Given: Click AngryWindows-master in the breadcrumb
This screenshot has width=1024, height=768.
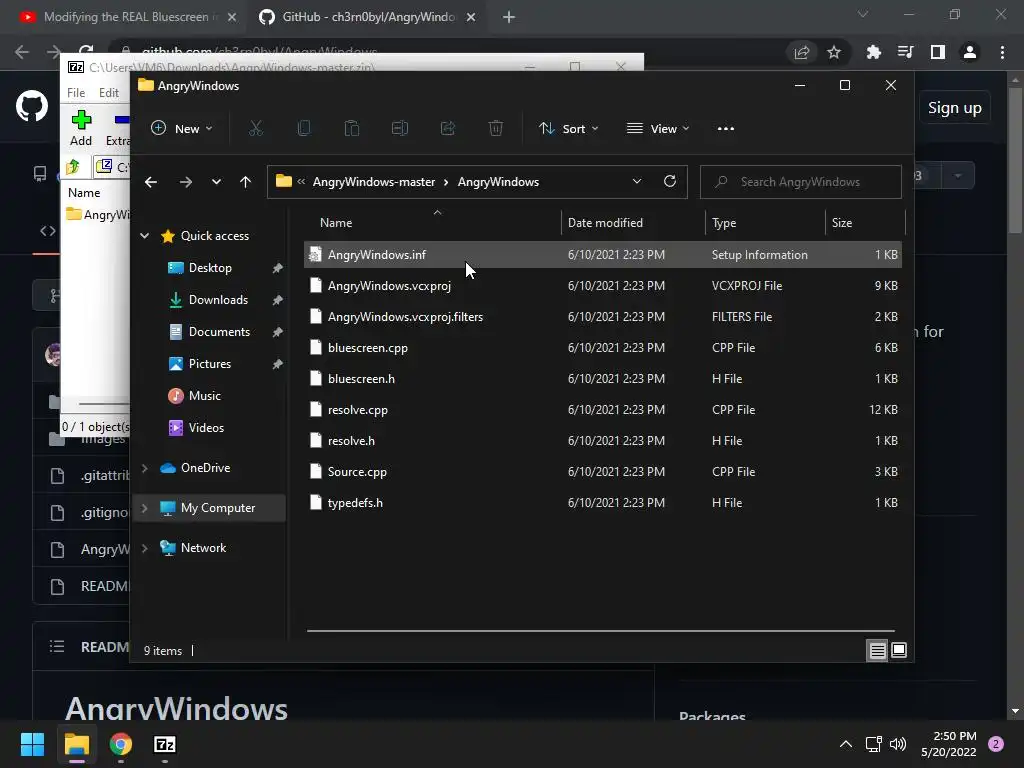Looking at the screenshot, I should coord(374,182).
